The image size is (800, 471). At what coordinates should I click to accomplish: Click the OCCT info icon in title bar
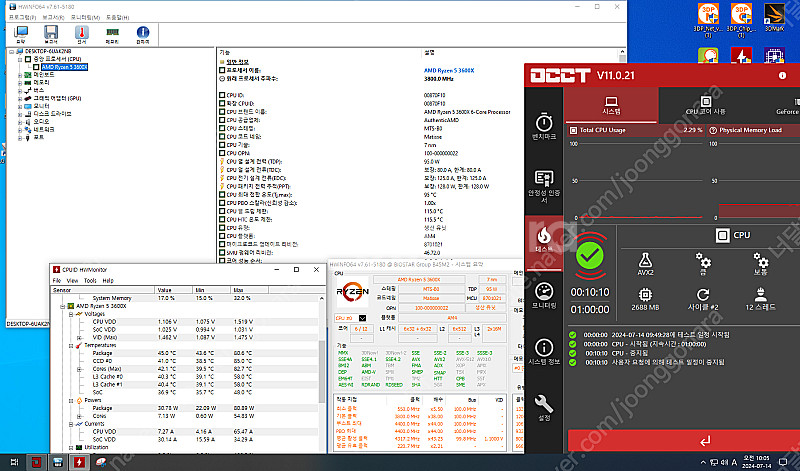pyautogui.click(x=782, y=76)
